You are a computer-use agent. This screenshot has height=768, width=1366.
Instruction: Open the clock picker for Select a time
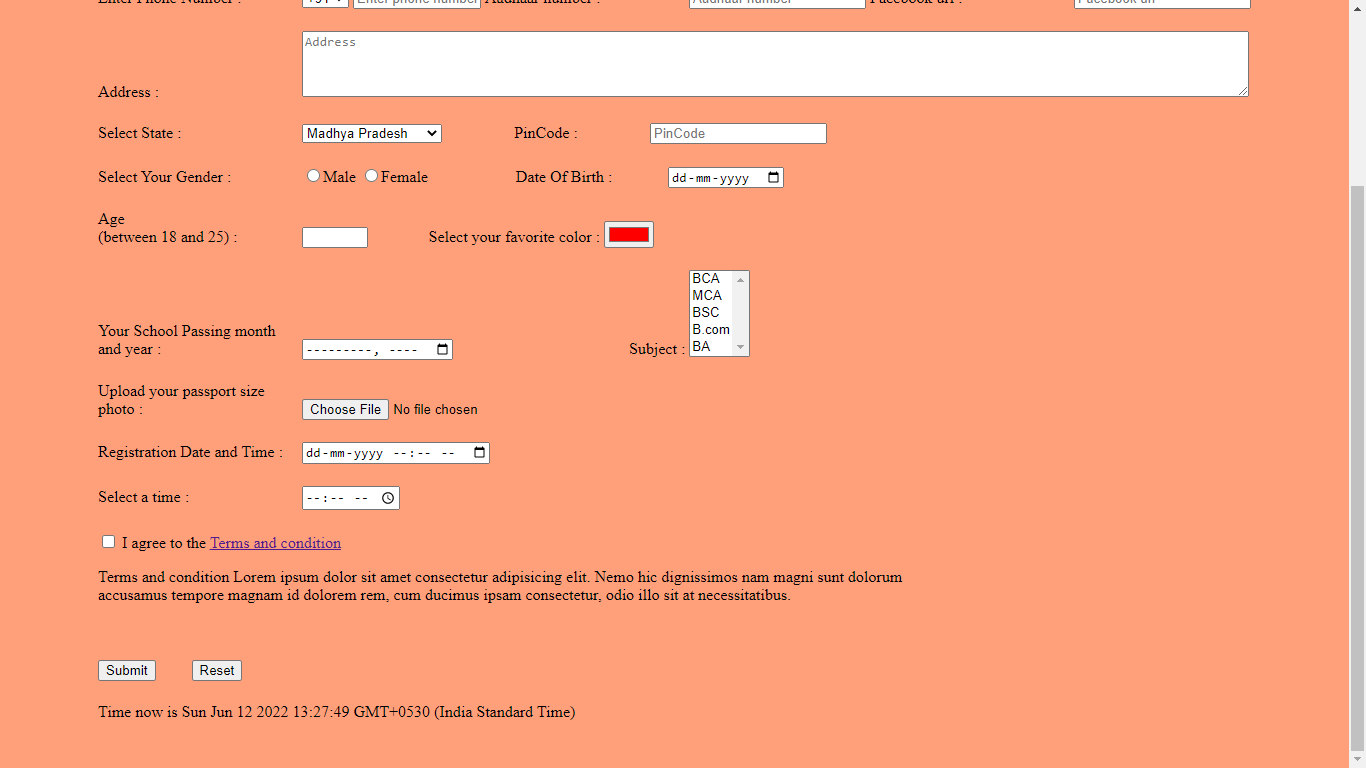tap(387, 497)
